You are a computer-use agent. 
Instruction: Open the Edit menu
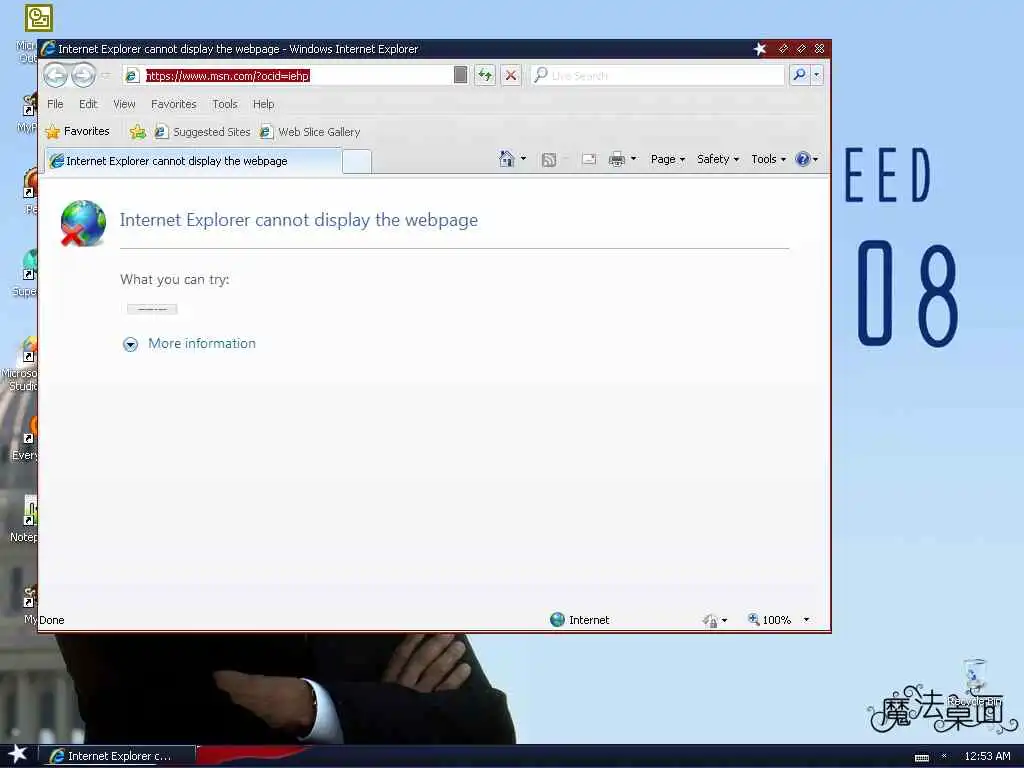coord(88,104)
